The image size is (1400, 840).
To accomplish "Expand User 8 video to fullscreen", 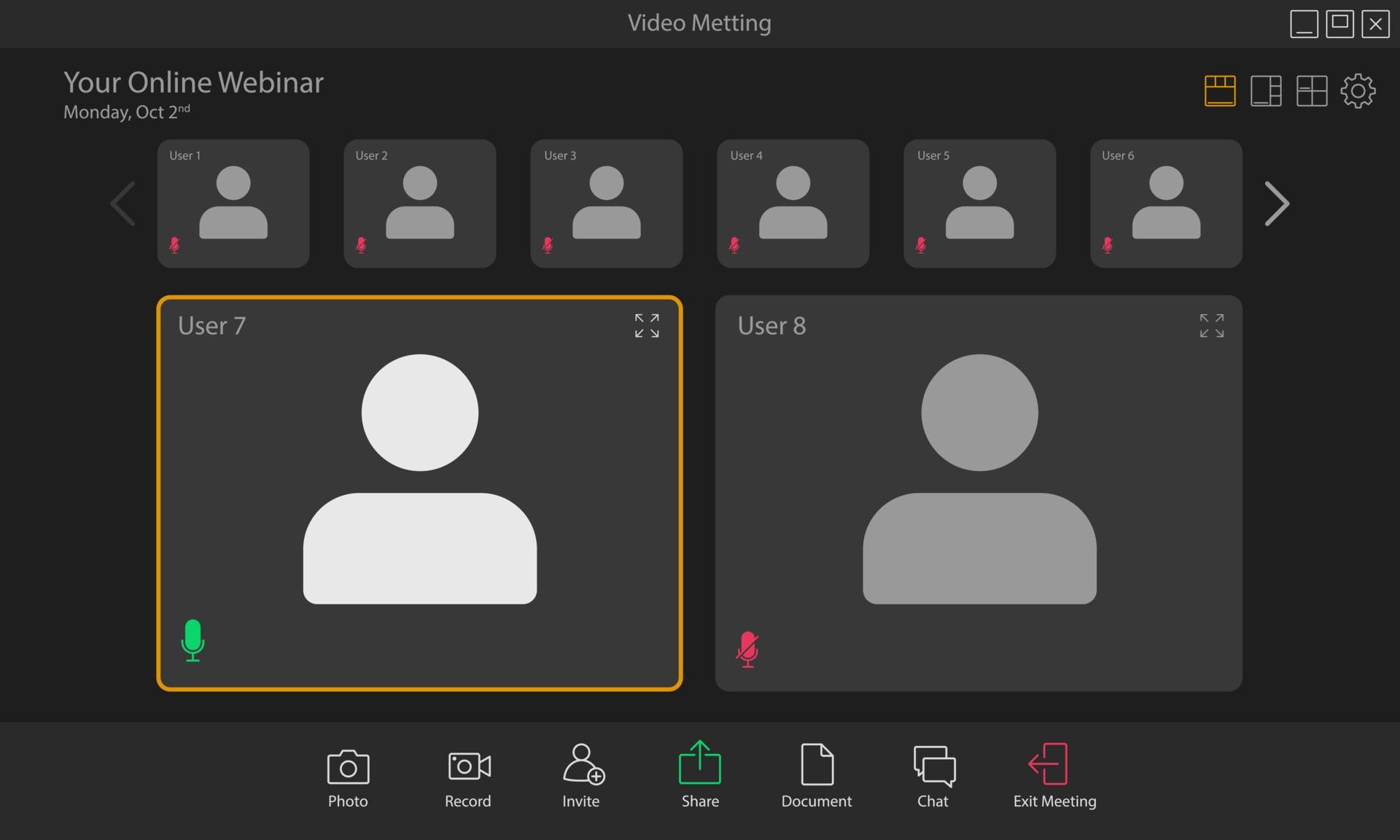I will (x=1212, y=326).
